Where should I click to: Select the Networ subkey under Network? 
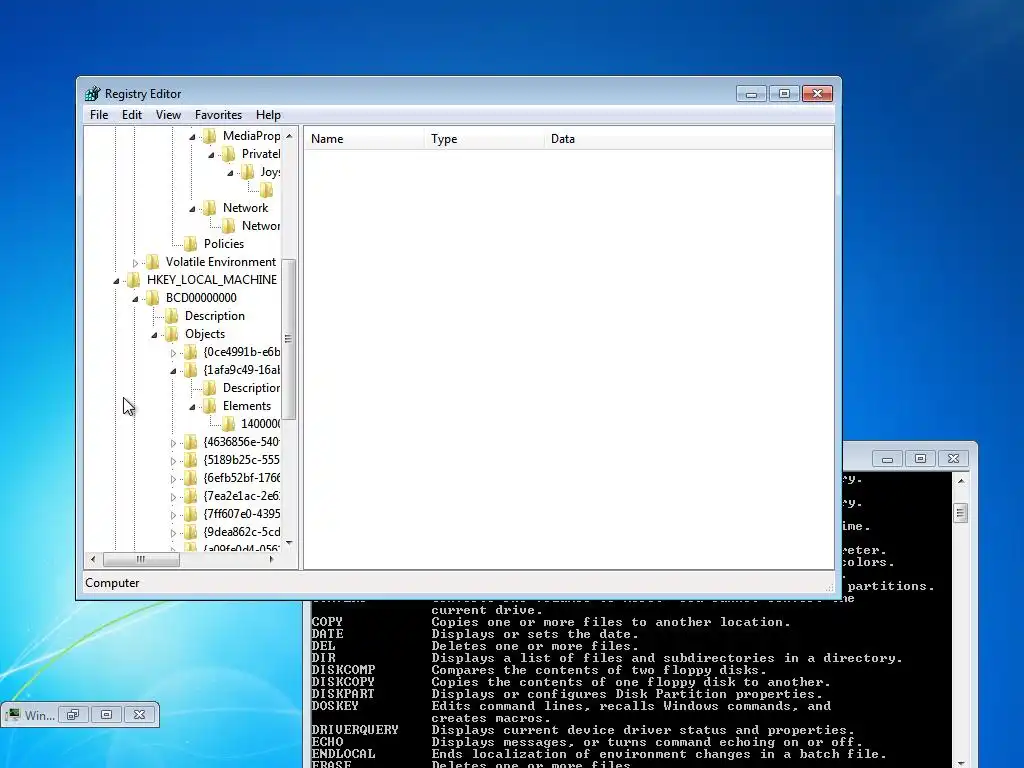[261, 226]
